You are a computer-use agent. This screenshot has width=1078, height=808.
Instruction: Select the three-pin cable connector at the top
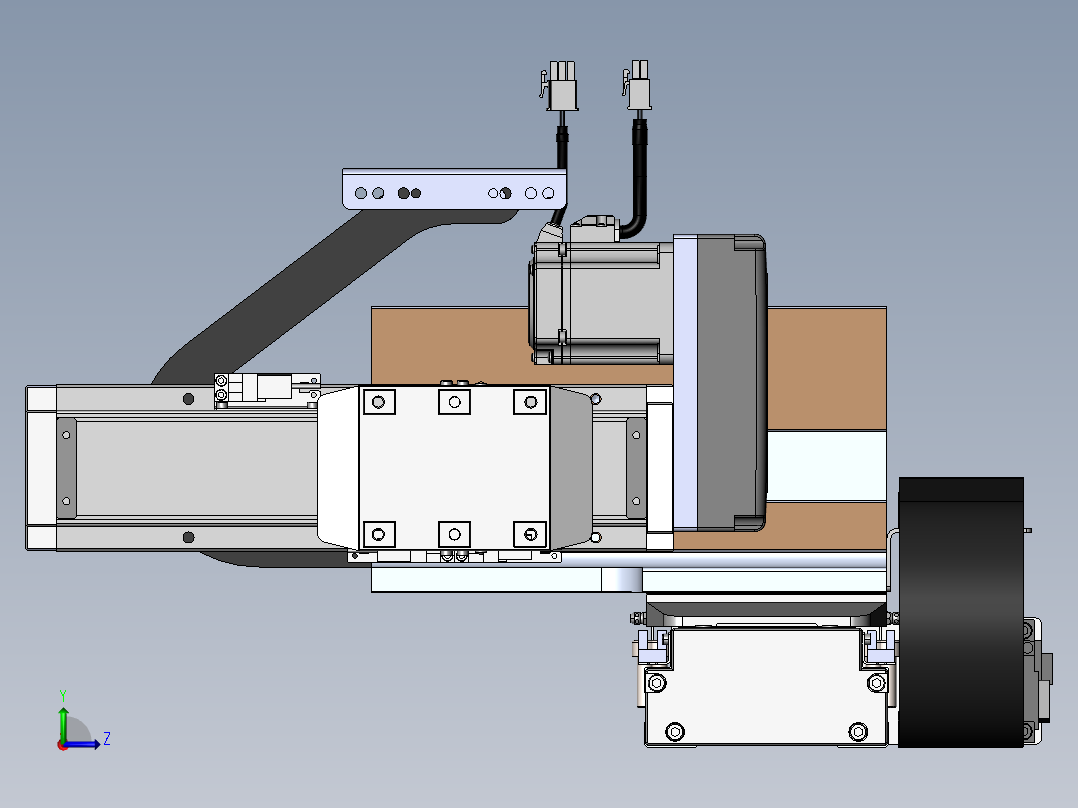[x=560, y=85]
